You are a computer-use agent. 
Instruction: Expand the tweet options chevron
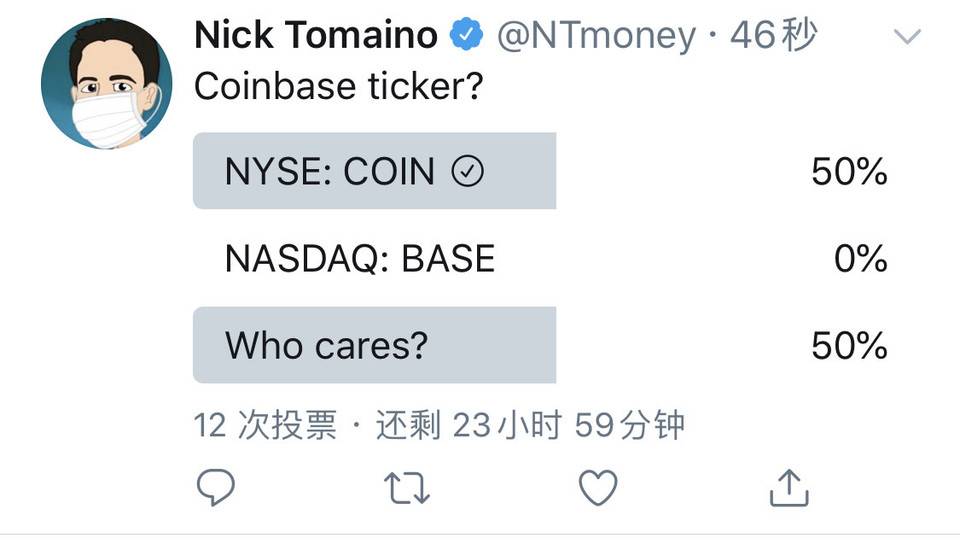[x=906, y=38]
